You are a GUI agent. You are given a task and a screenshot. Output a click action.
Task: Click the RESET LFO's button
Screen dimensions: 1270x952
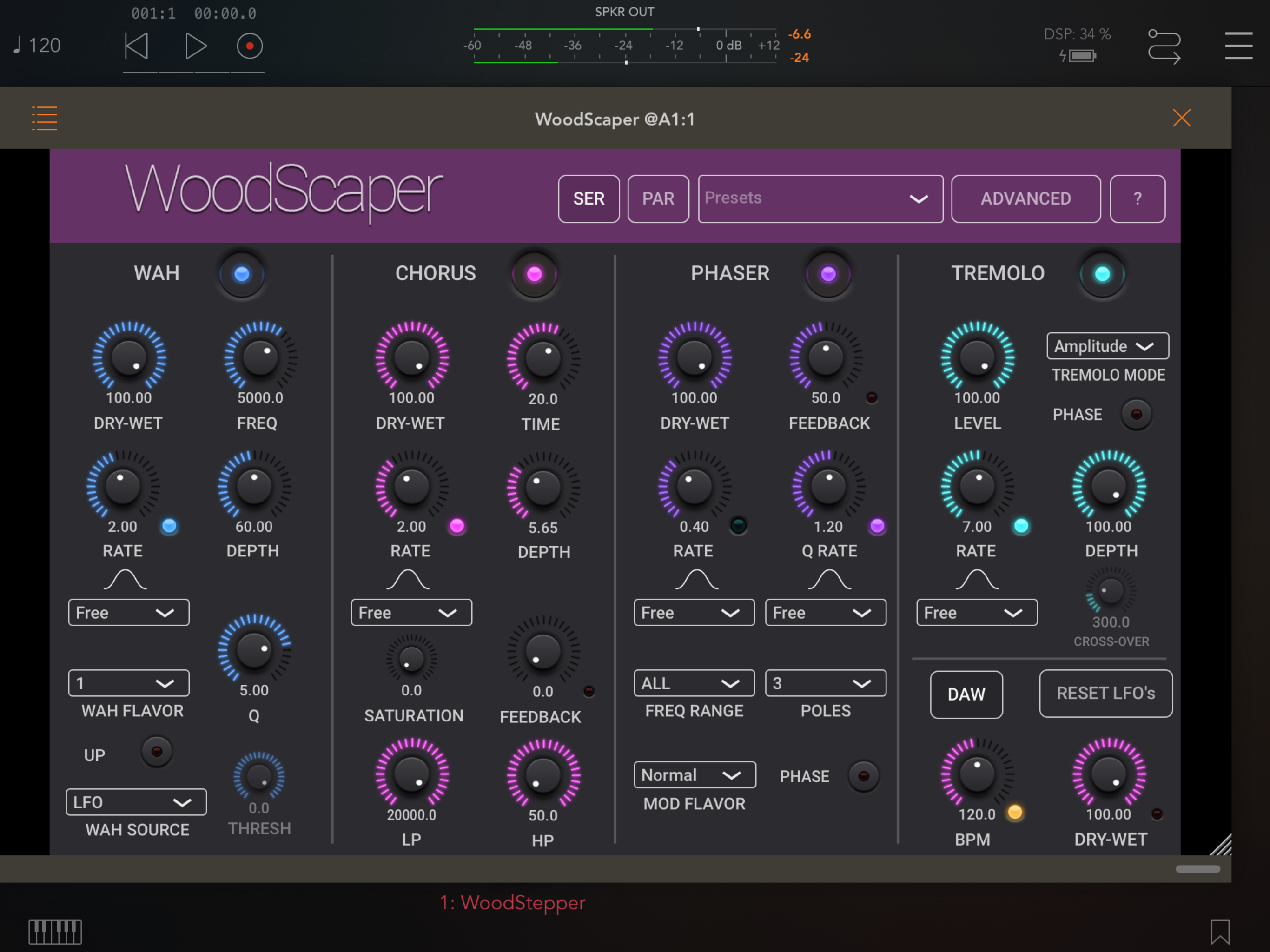tap(1106, 693)
